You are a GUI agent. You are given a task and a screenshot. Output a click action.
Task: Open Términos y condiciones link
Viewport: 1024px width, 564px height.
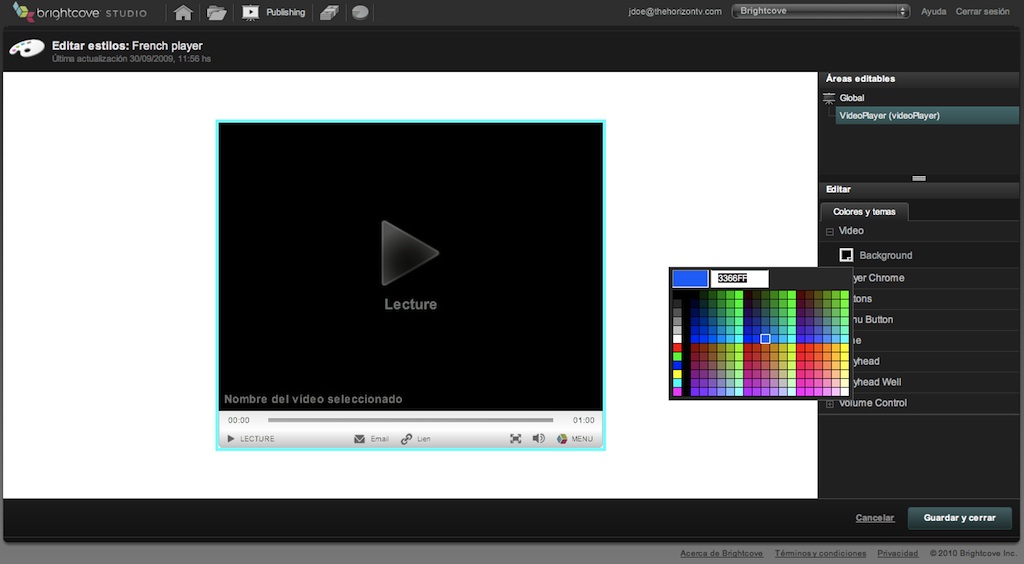(x=820, y=553)
